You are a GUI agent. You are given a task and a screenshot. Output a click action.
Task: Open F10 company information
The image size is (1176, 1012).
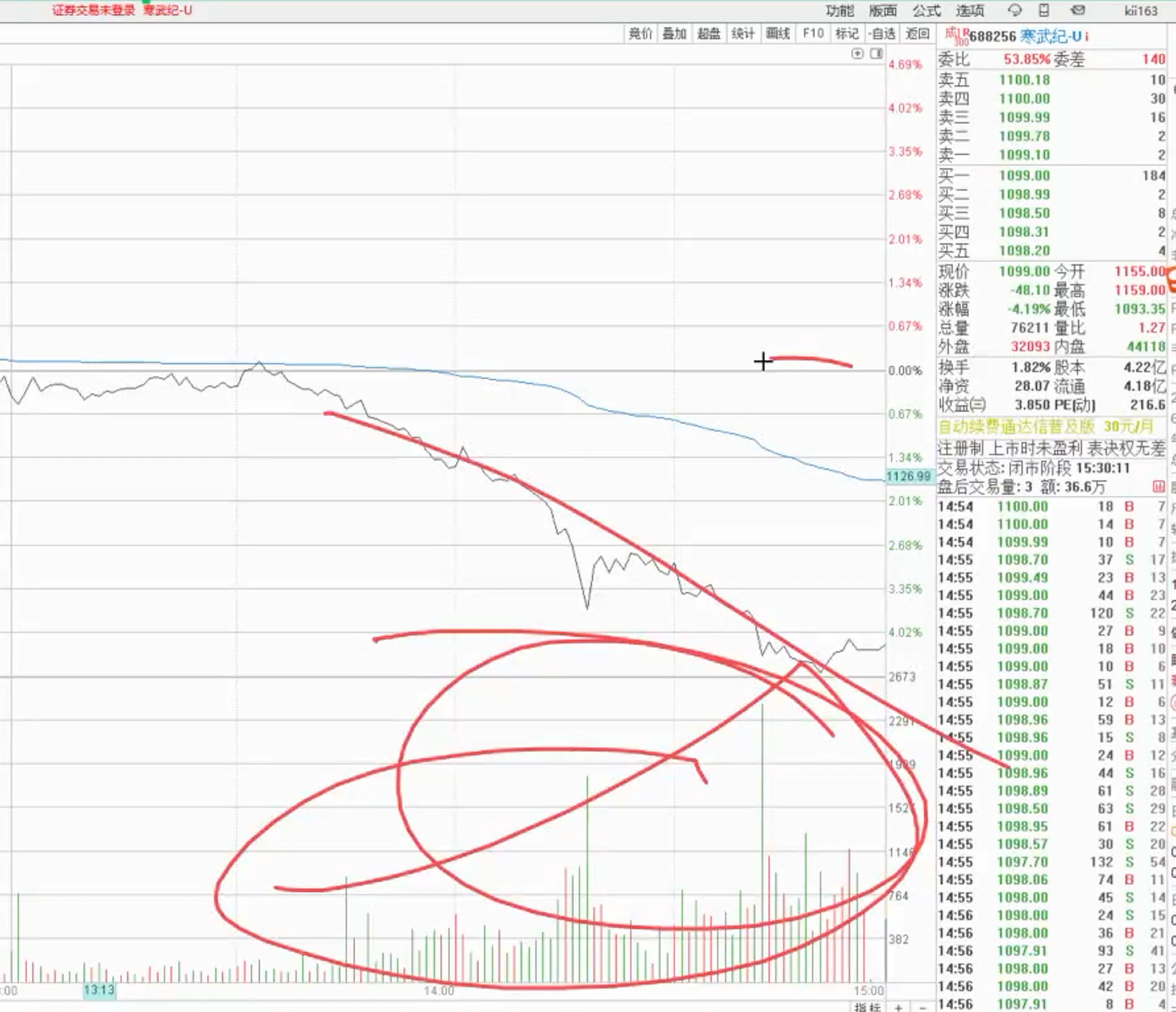[x=813, y=33]
